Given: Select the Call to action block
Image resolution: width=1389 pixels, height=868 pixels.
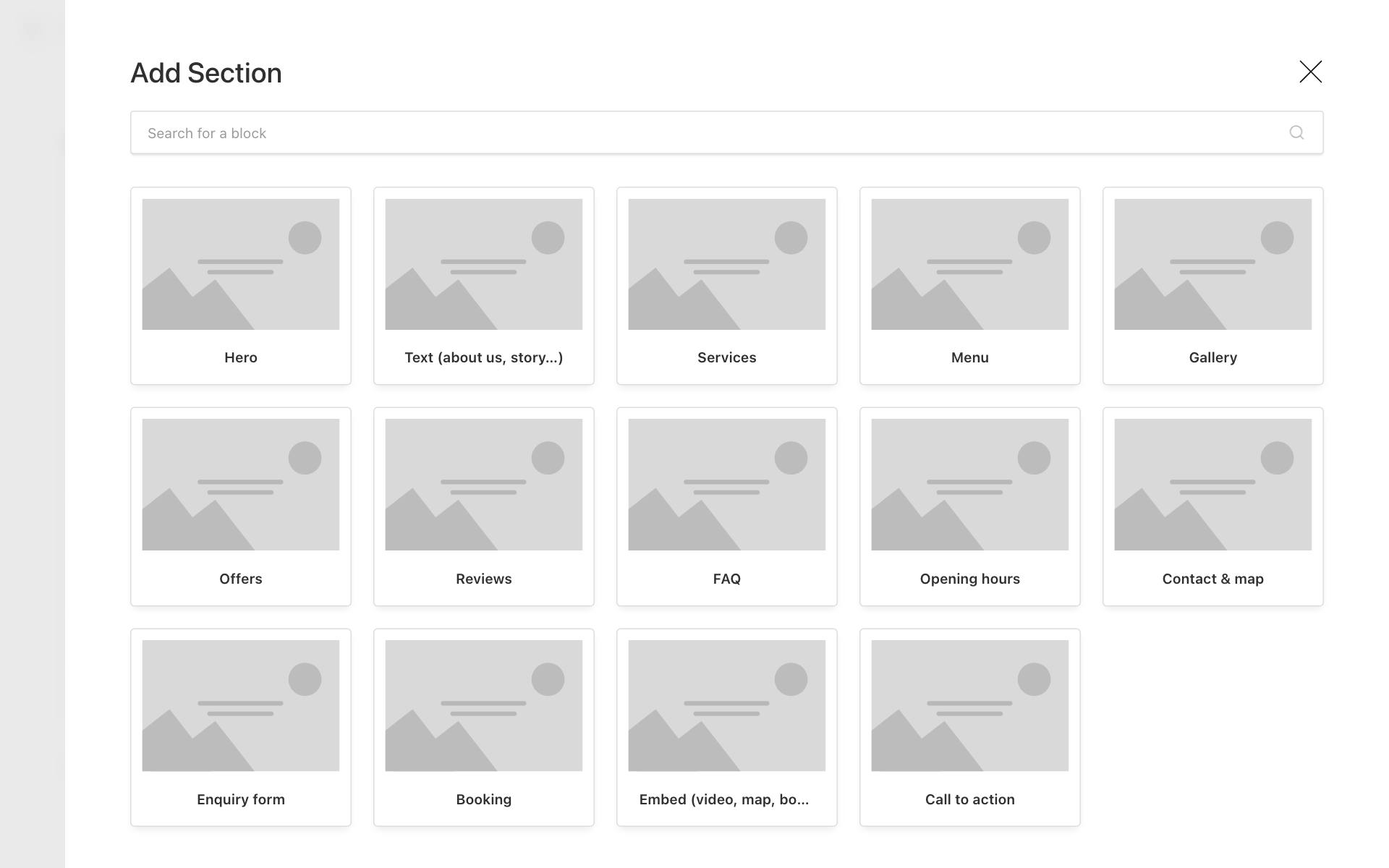Looking at the screenshot, I should click(x=970, y=728).
